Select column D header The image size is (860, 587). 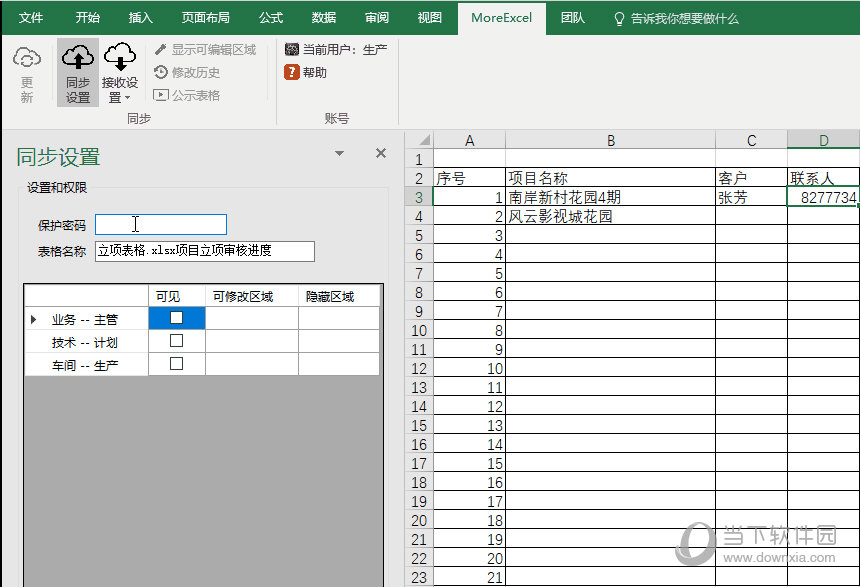click(823, 140)
